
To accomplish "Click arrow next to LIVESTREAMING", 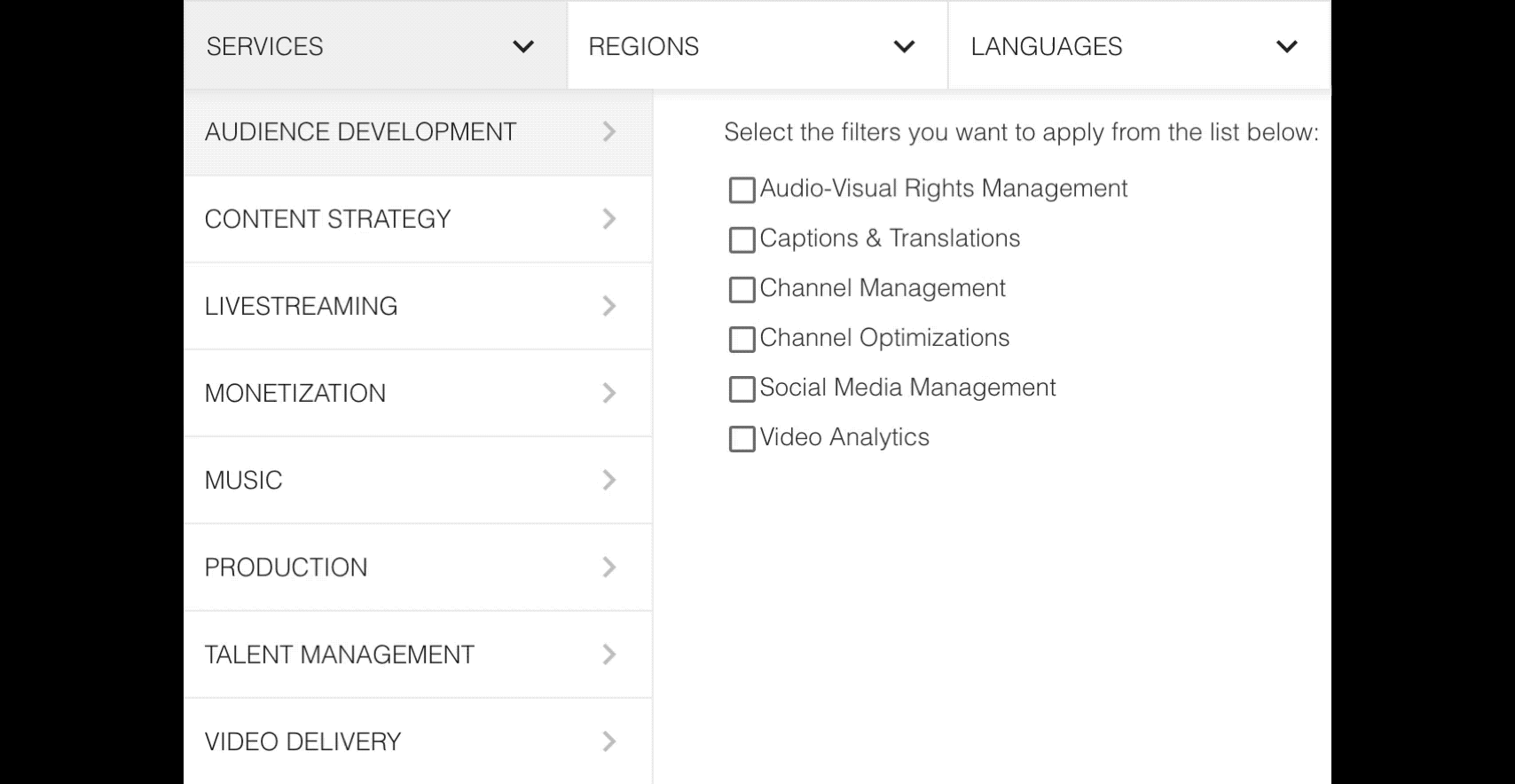I will tap(609, 306).
